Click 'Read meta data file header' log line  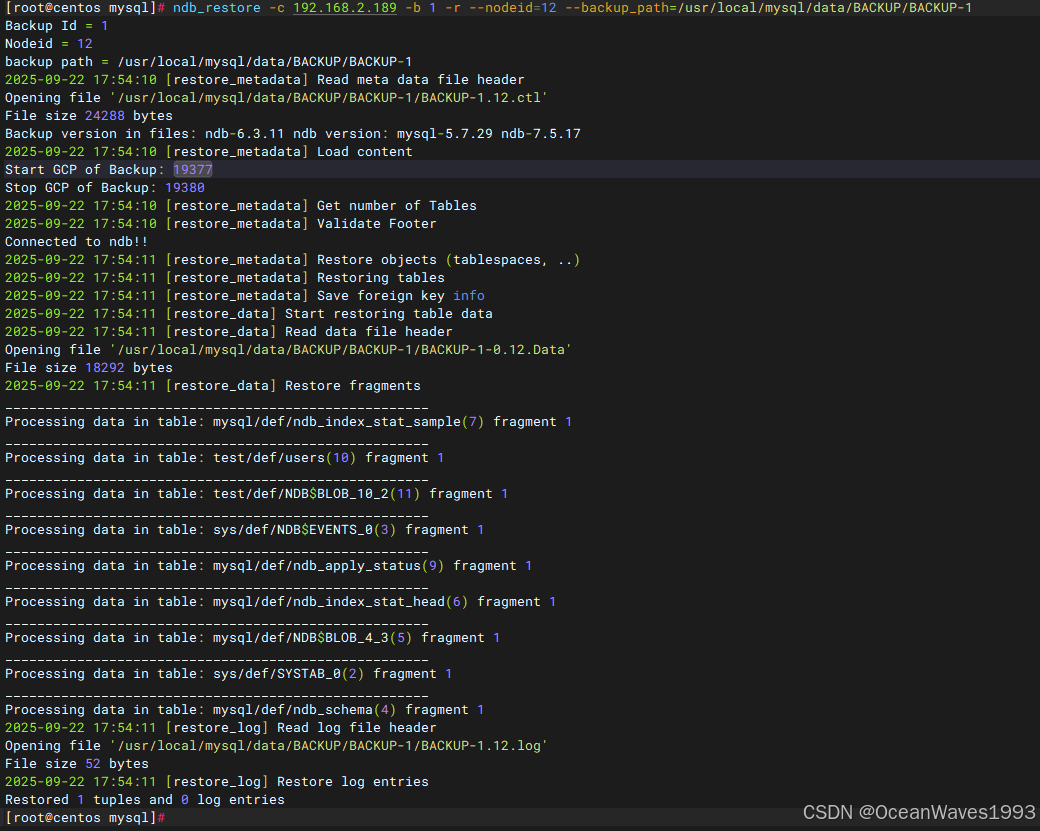point(265,80)
